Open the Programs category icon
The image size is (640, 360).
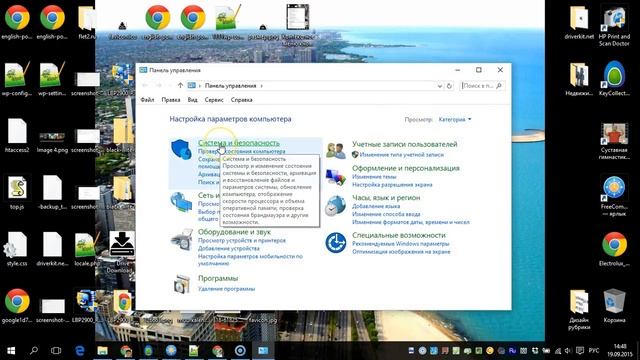182,284
